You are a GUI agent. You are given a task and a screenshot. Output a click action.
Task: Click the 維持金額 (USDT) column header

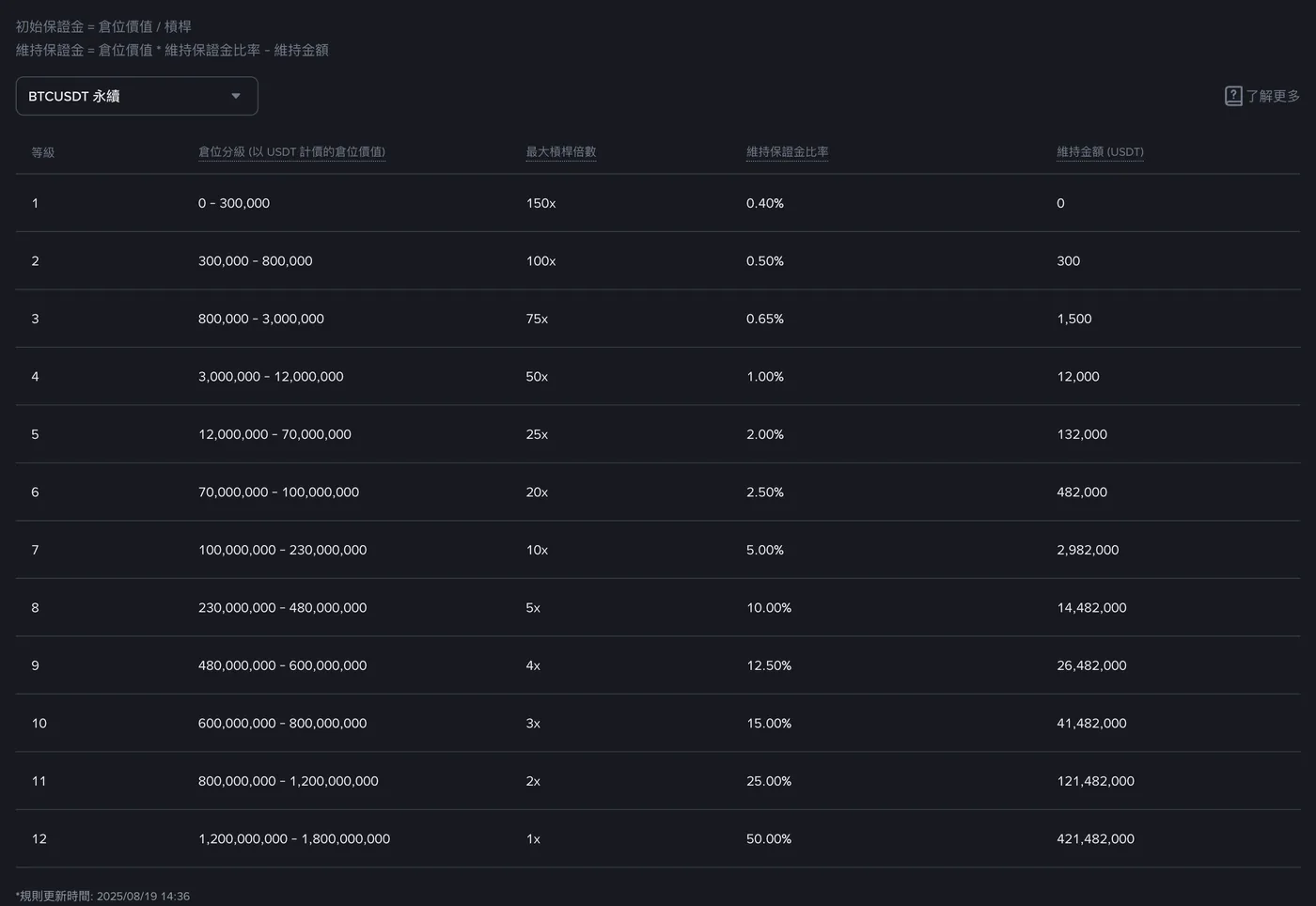(1100, 151)
